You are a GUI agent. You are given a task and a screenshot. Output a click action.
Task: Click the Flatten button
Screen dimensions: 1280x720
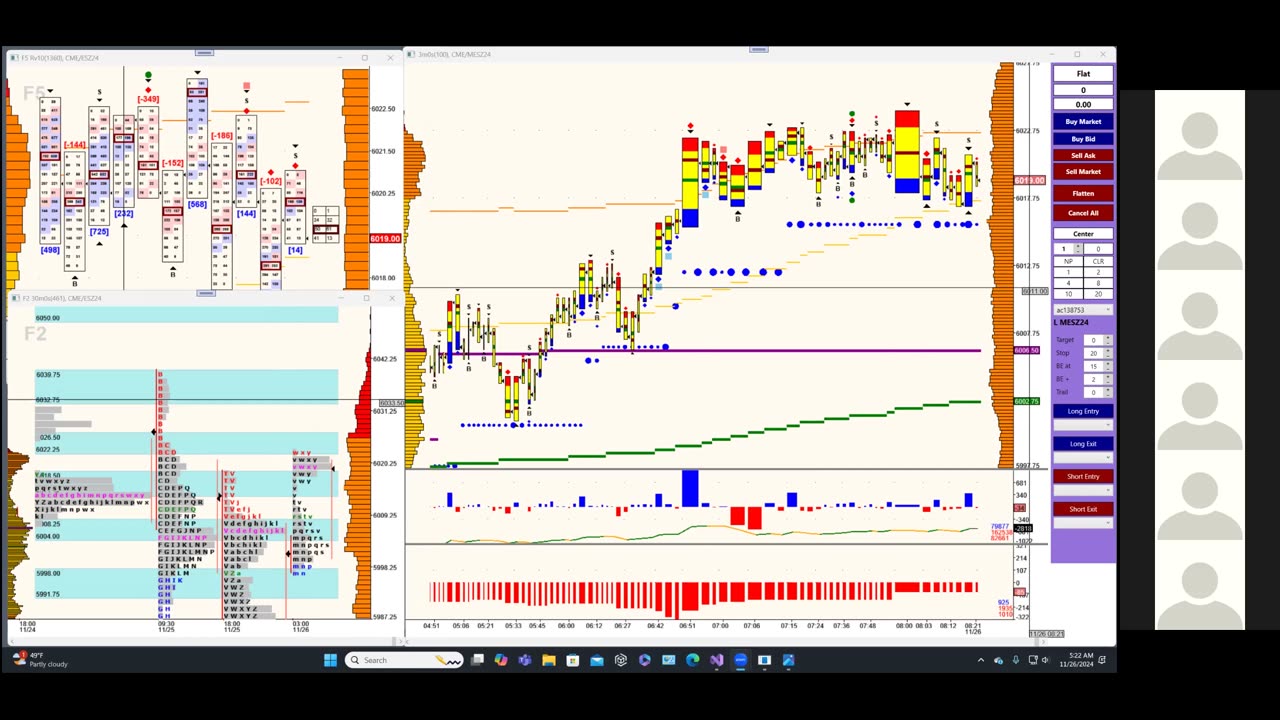(x=1083, y=193)
